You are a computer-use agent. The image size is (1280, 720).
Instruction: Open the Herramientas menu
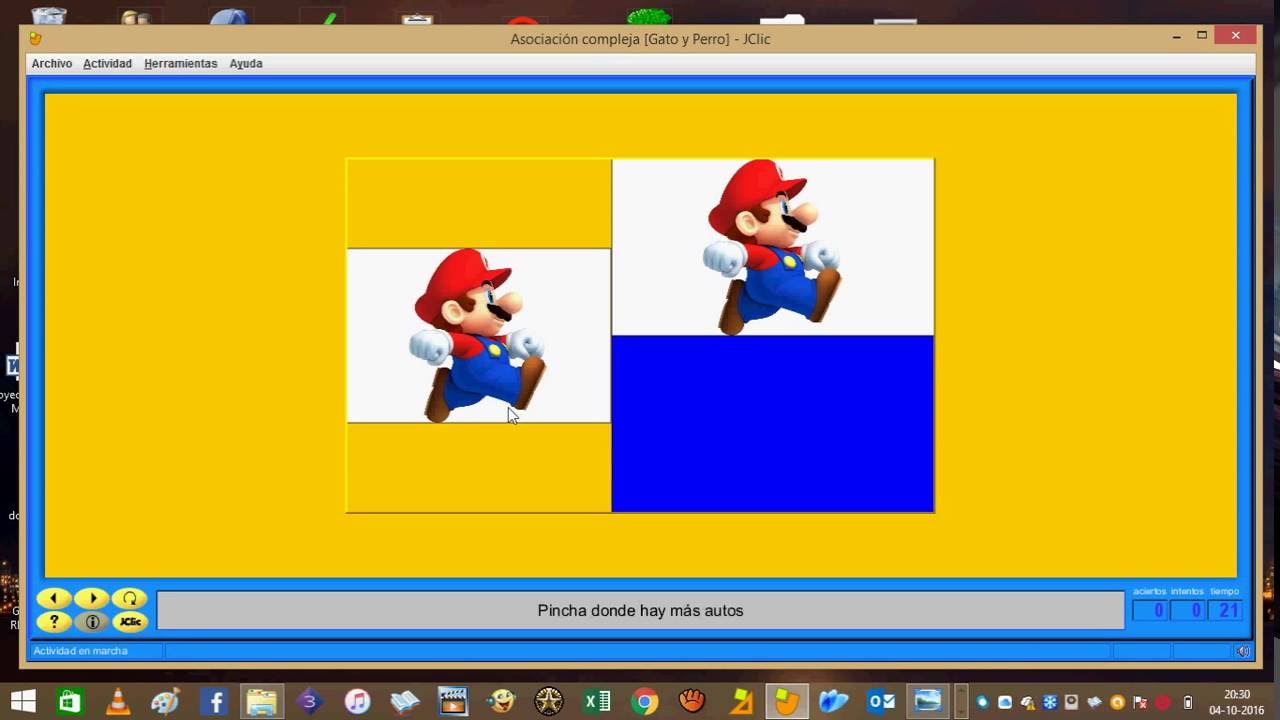[180, 63]
